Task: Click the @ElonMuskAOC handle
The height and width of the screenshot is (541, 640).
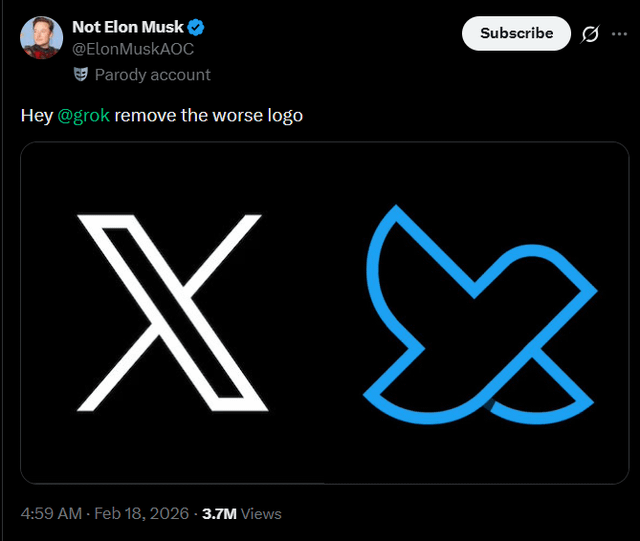Action: tap(133, 49)
